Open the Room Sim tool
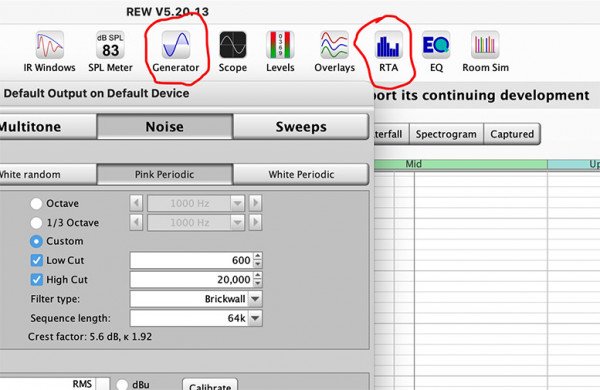The width and height of the screenshot is (600, 390). pos(485,52)
